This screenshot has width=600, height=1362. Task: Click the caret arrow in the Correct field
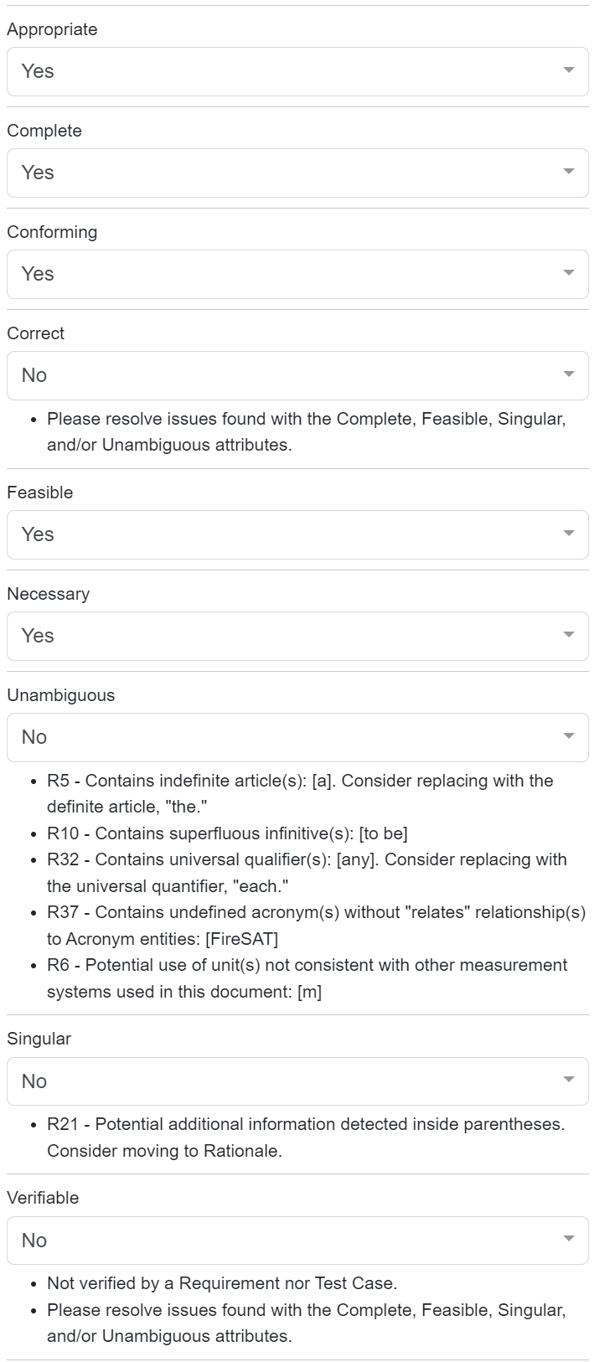click(x=569, y=375)
